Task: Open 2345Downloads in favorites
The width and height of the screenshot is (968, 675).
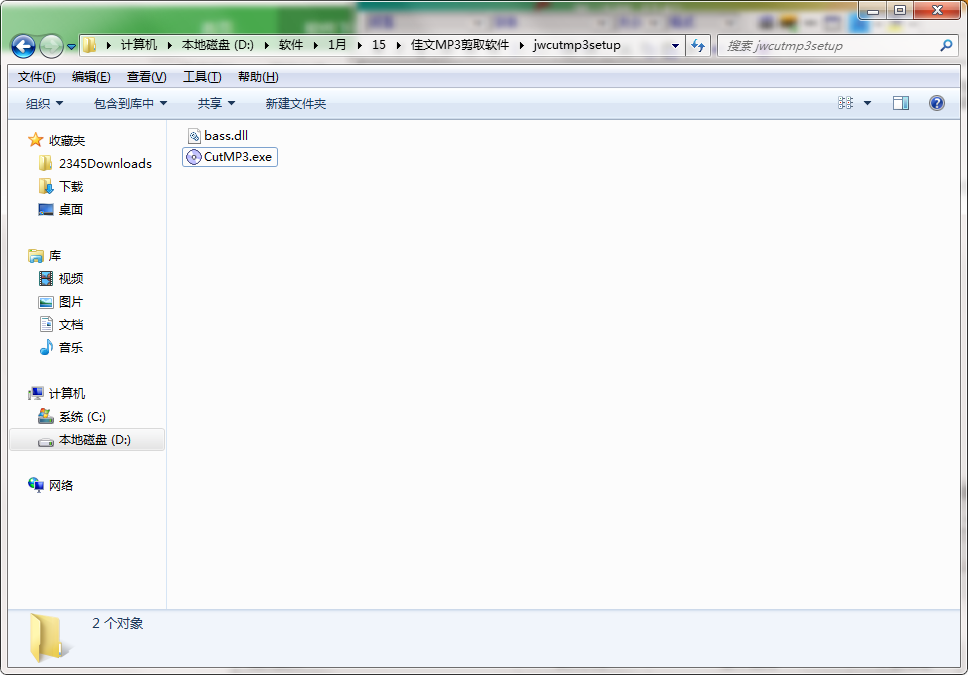Action: pyautogui.click(x=106, y=164)
